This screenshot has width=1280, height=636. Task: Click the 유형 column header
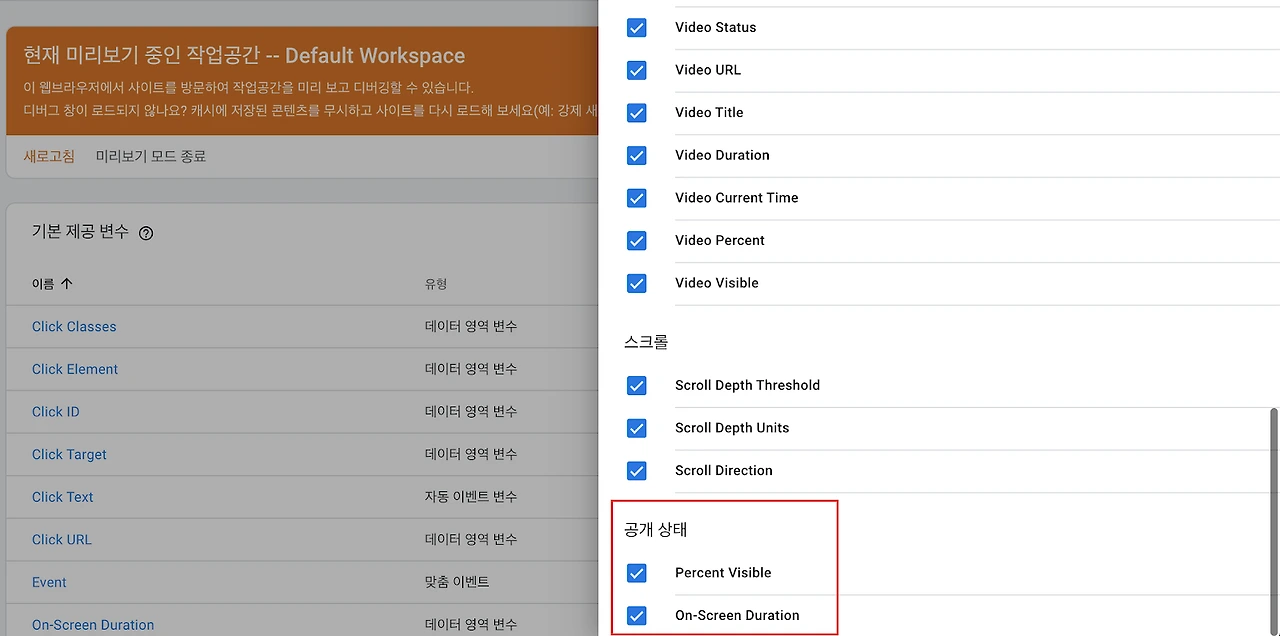tap(436, 284)
